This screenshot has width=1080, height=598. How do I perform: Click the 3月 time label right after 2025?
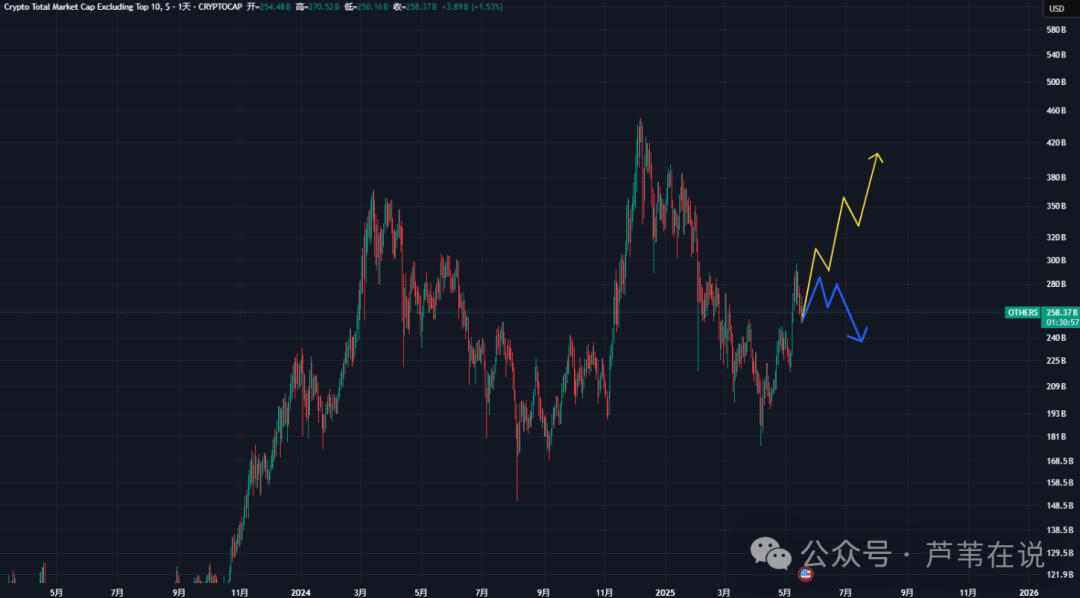(x=725, y=591)
